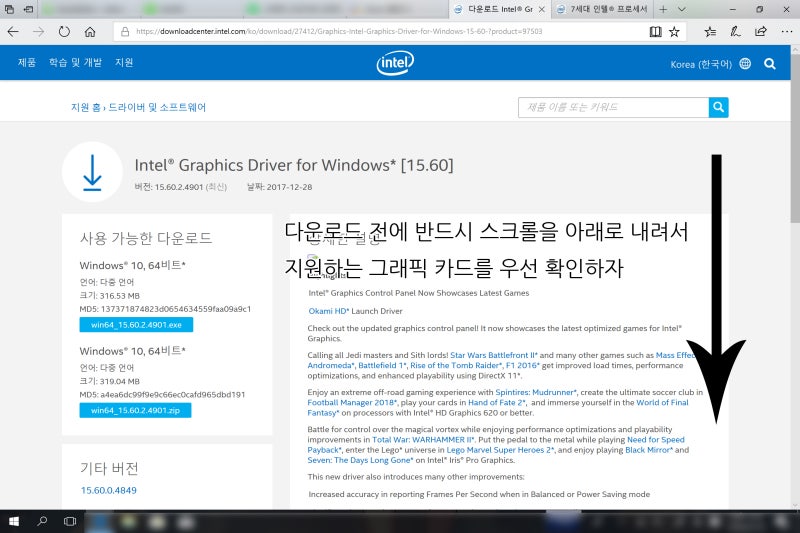Click the 날짜: 2017-12-28 text

tap(280, 187)
